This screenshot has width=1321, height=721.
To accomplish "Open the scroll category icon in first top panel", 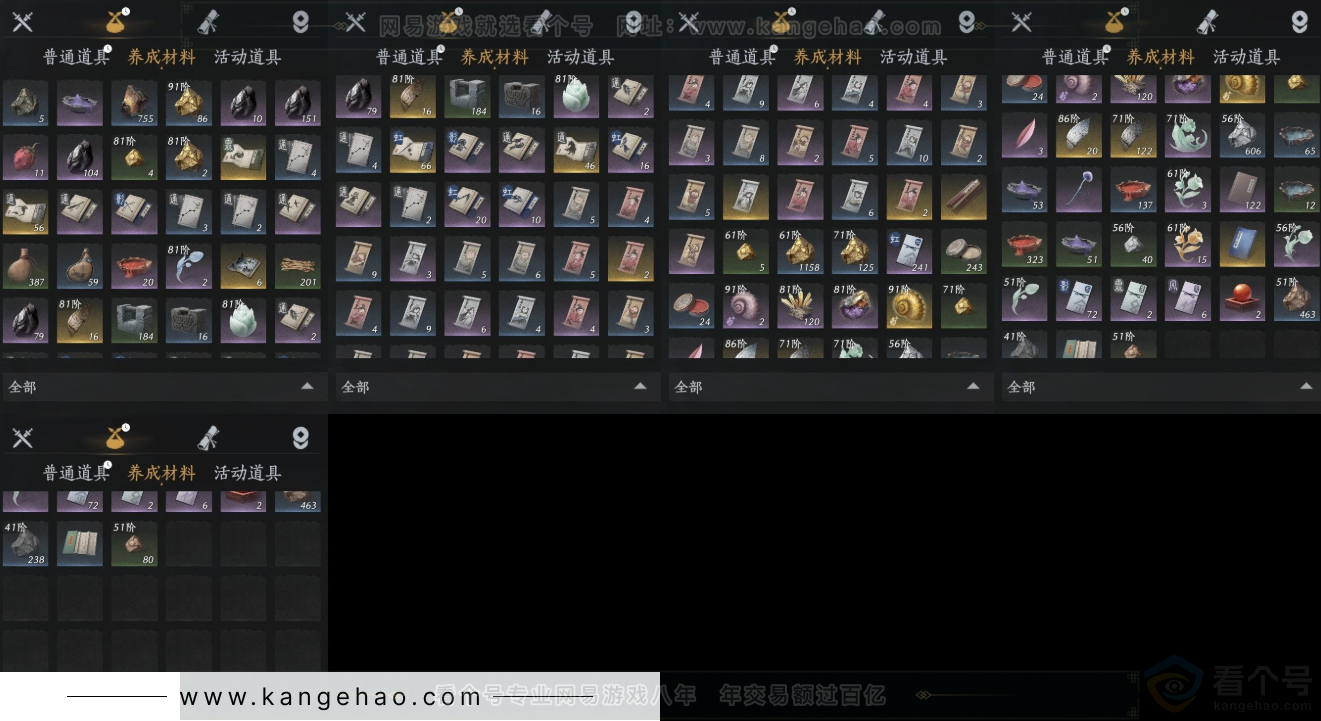I will coord(208,21).
